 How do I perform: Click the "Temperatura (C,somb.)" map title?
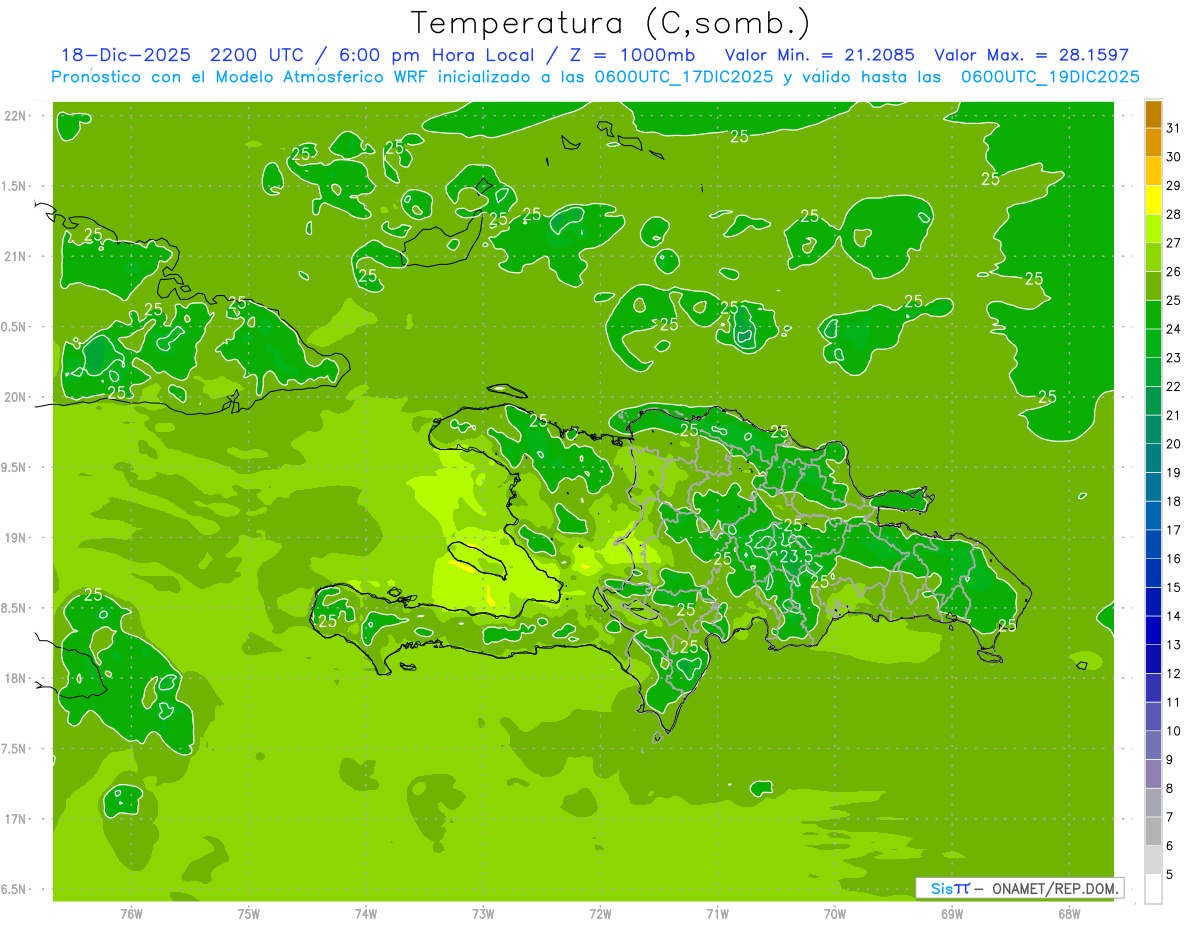point(611,23)
